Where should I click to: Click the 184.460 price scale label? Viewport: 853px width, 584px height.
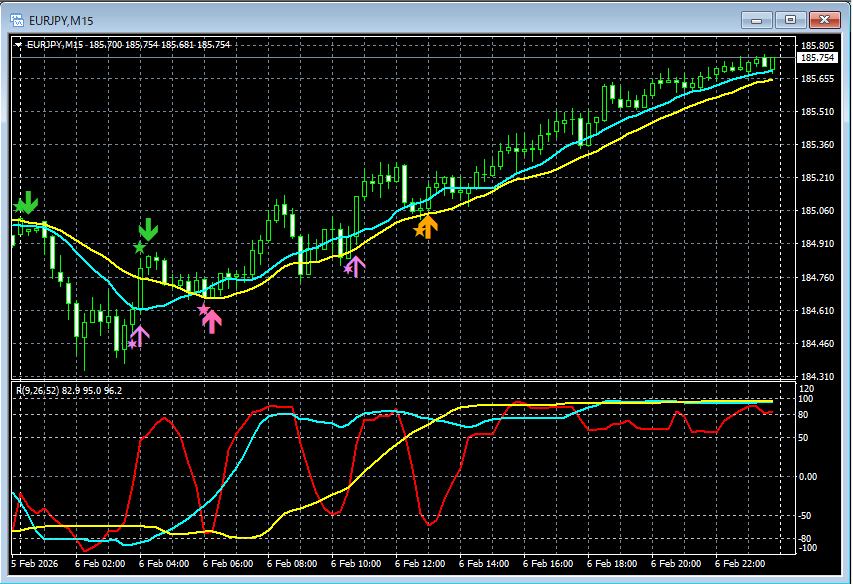pyautogui.click(x=817, y=344)
